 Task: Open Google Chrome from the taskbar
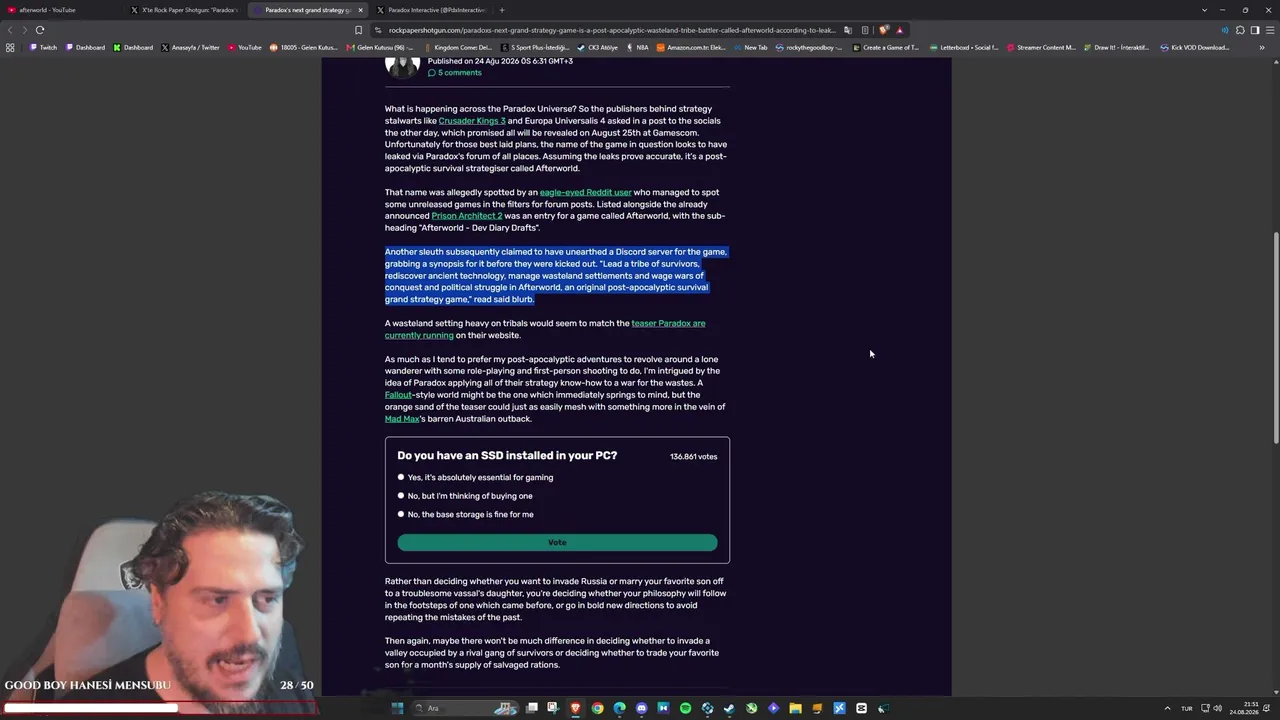point(597,708)
